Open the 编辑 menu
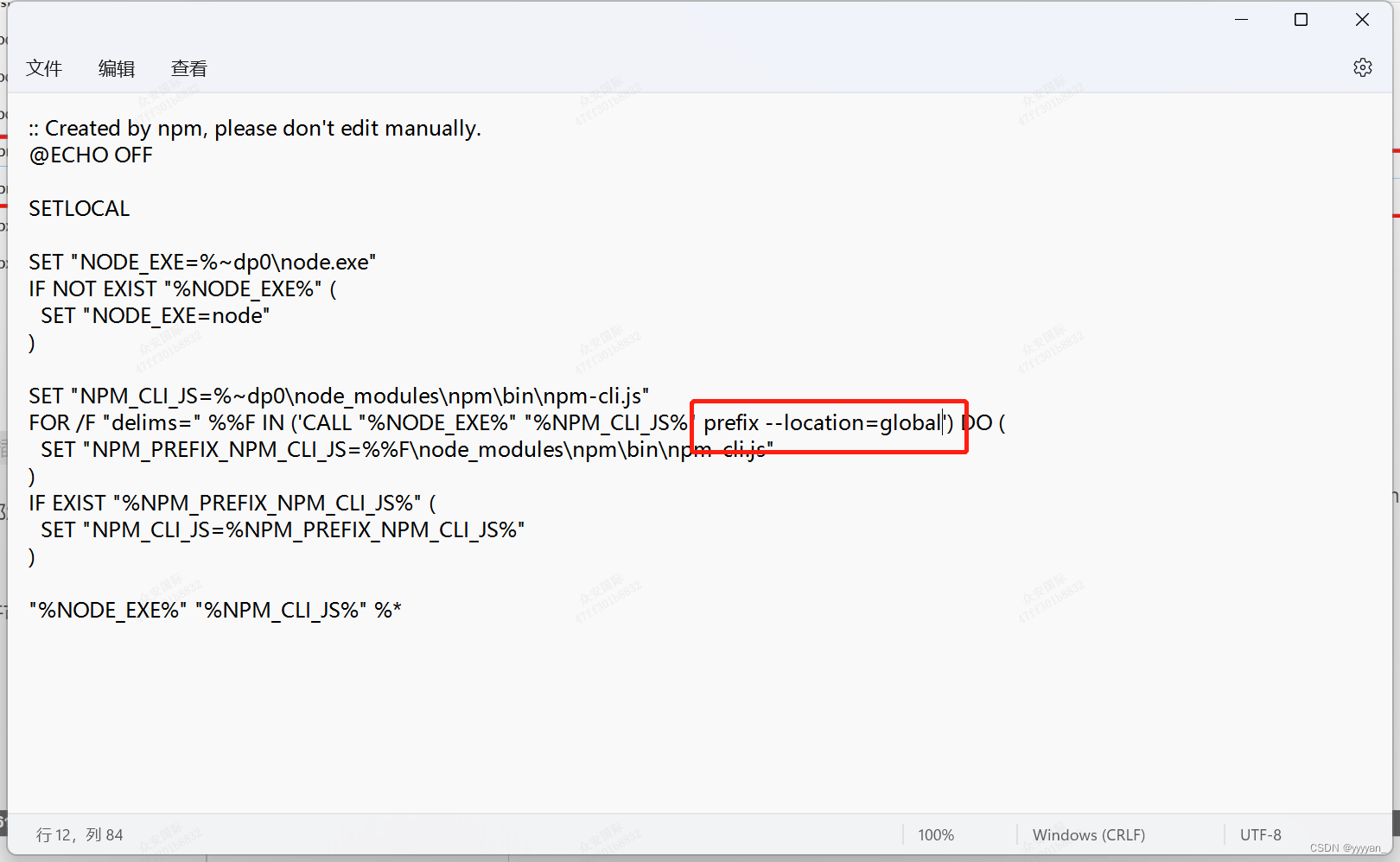The height and width of the screenshot is (862, 1400). 117,68
